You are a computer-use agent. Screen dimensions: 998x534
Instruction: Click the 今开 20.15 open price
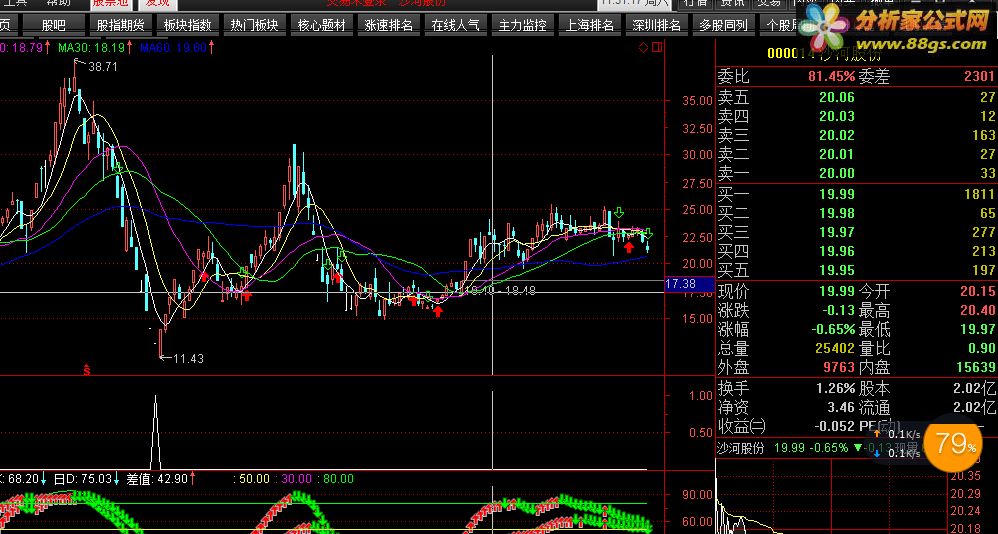pyautogui.click(x=978, y=292)
